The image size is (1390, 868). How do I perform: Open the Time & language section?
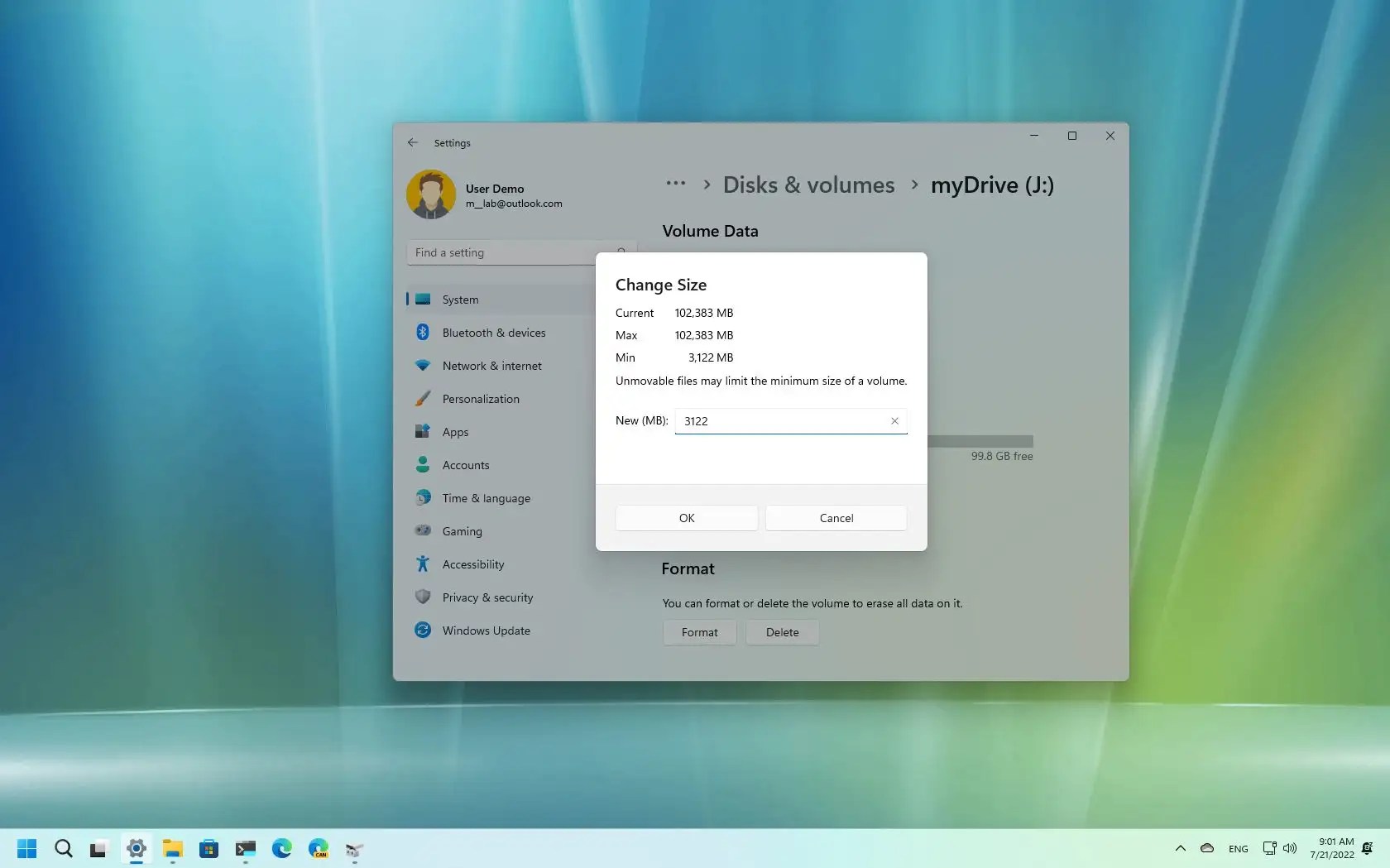tap(423, 497)
